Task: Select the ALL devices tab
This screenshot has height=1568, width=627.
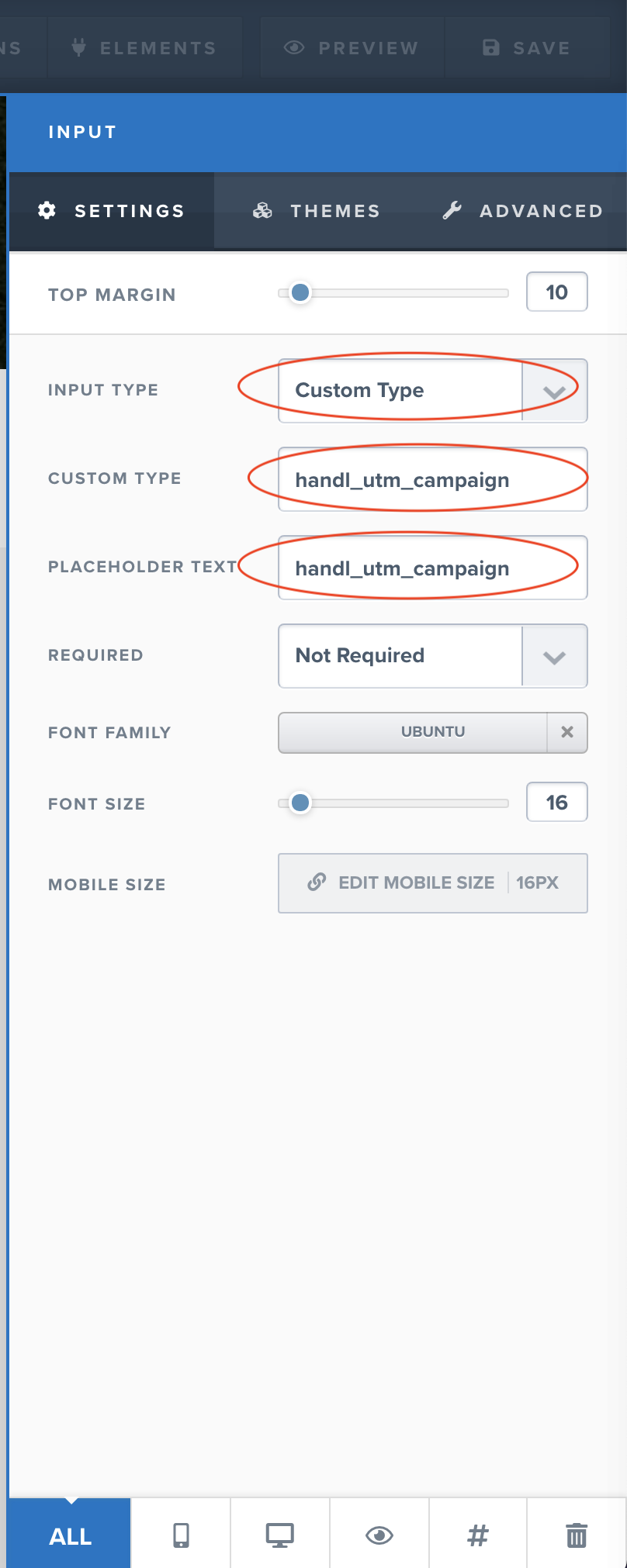Action: [x=70, y=1536]
